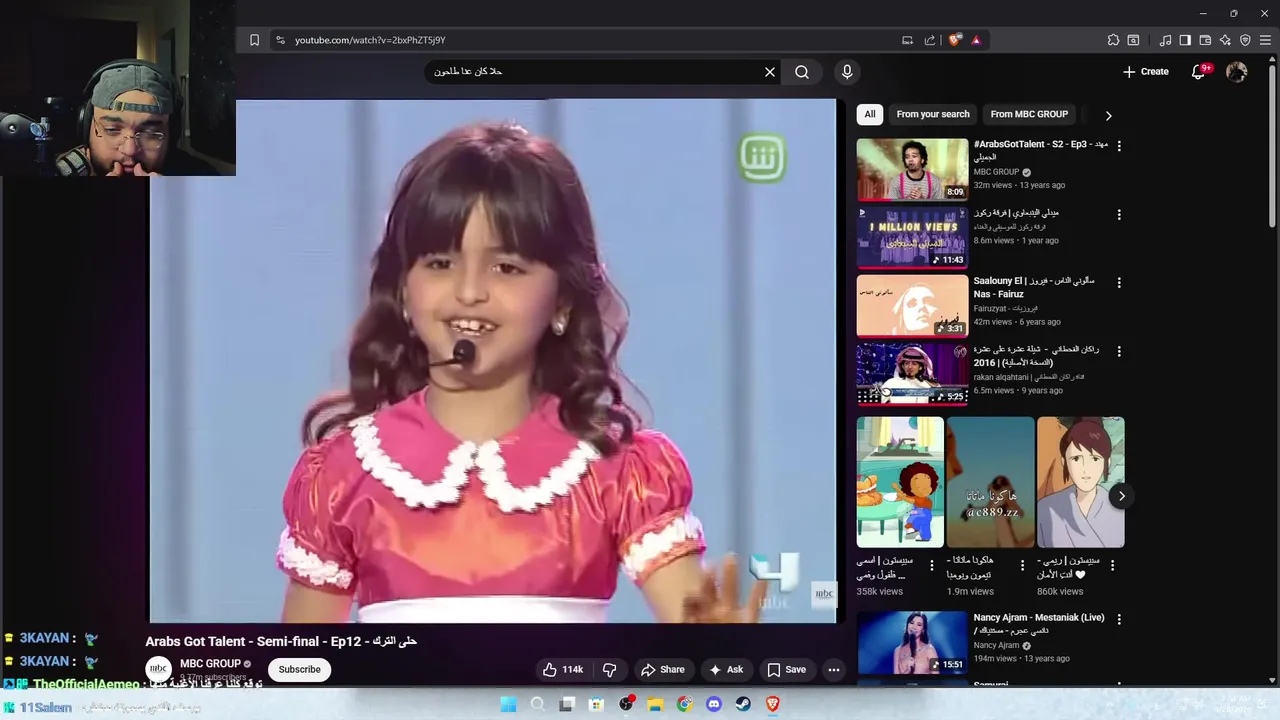The height and width of the screenshot is (720, 1280).
Task: Open Nancy Ajram Mestaniak Live video
Action: pos(912,643)
